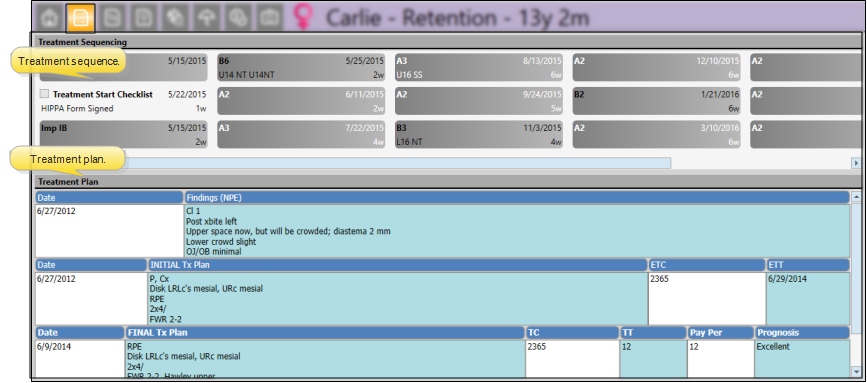Click the Findings text field with Cl 1
Screen dimensions: 867x383
point(517,231)
